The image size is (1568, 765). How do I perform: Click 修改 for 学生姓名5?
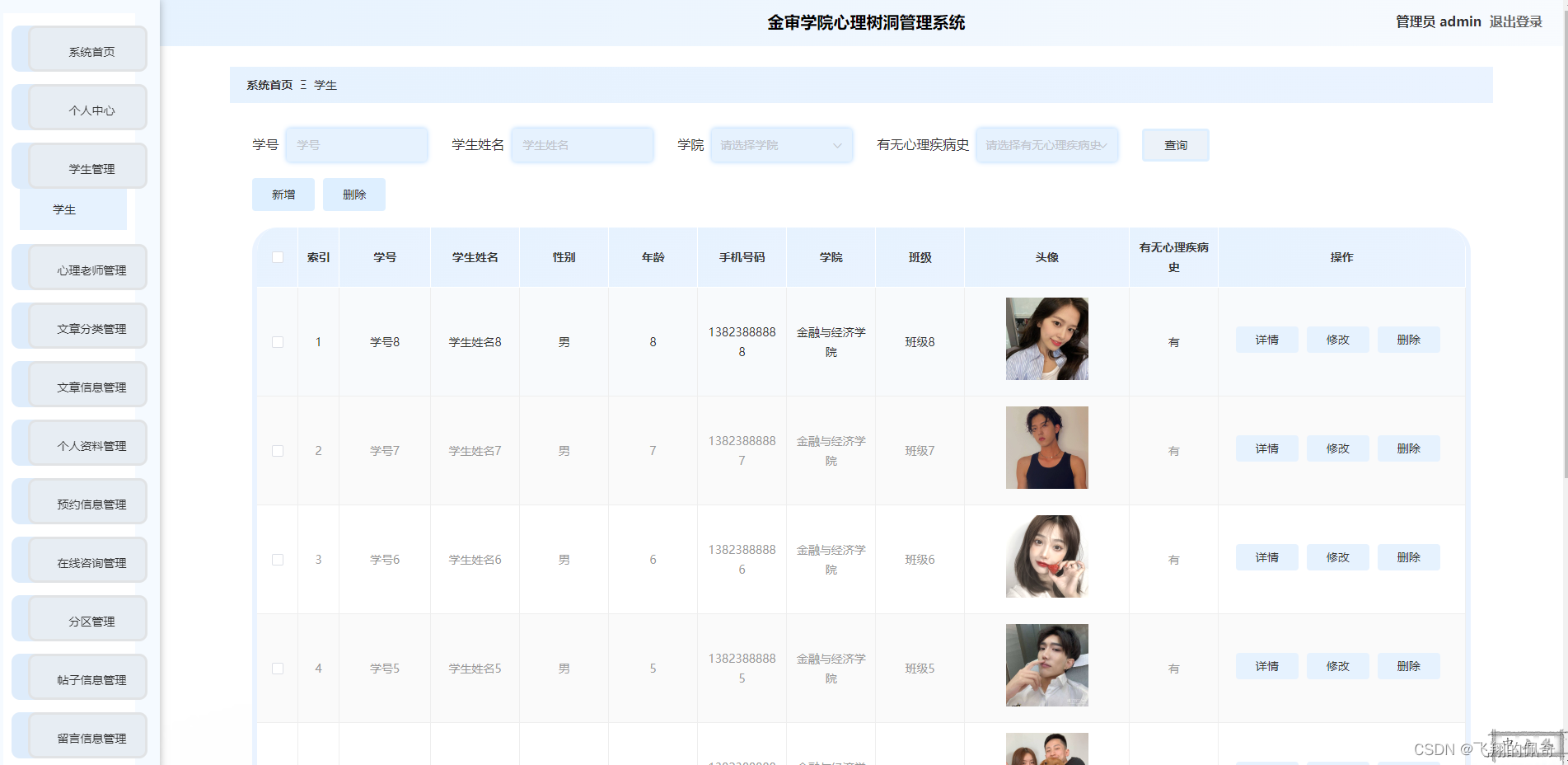click(1338, 666)
